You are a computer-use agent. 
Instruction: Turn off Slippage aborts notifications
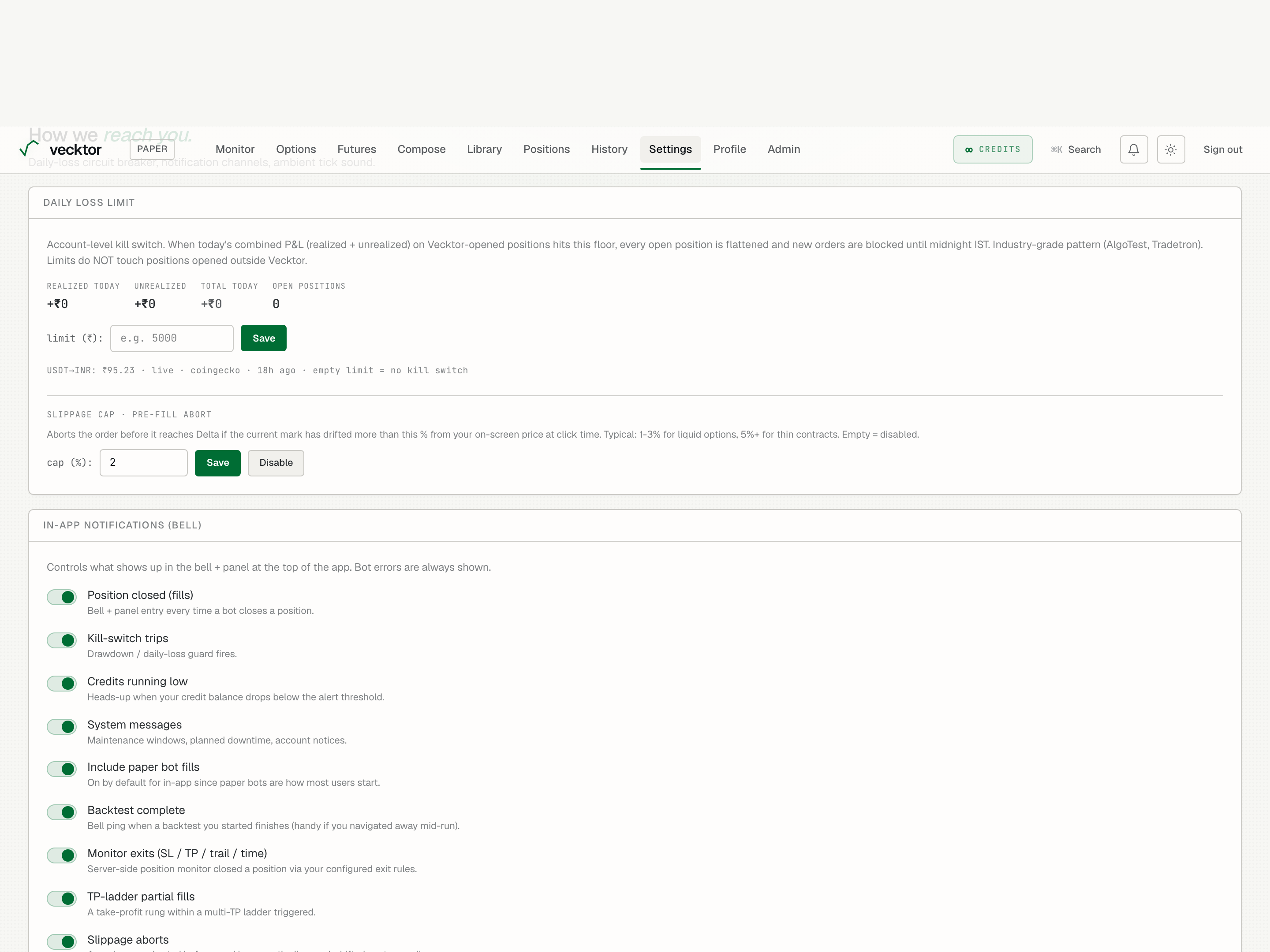point(61,942)
